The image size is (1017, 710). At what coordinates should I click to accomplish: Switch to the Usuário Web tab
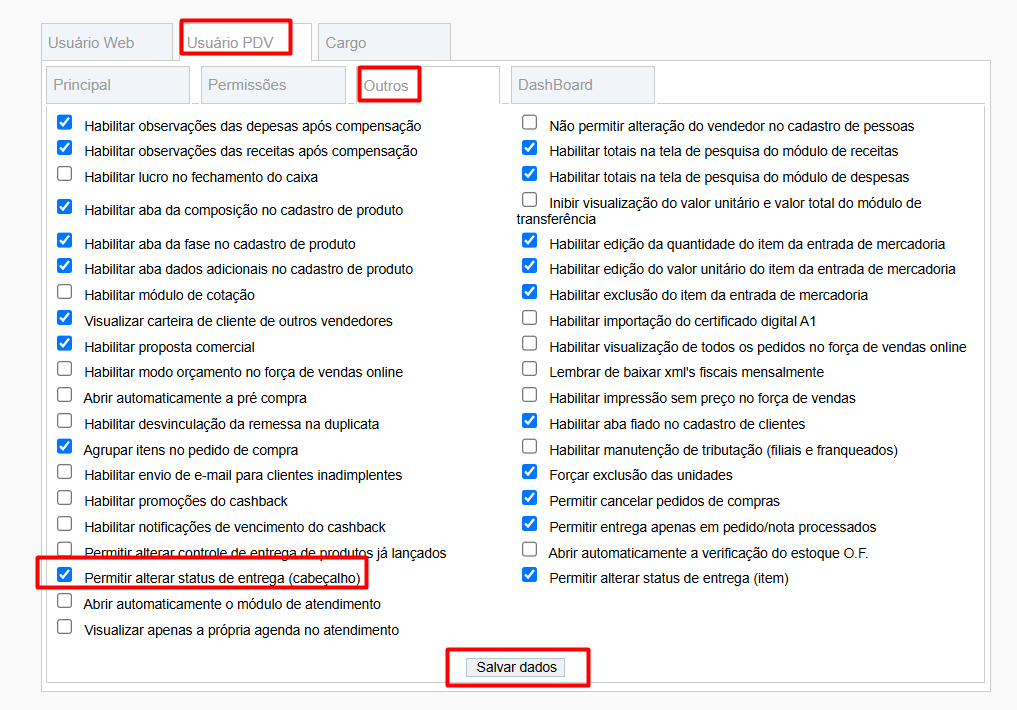pos(107,42)
